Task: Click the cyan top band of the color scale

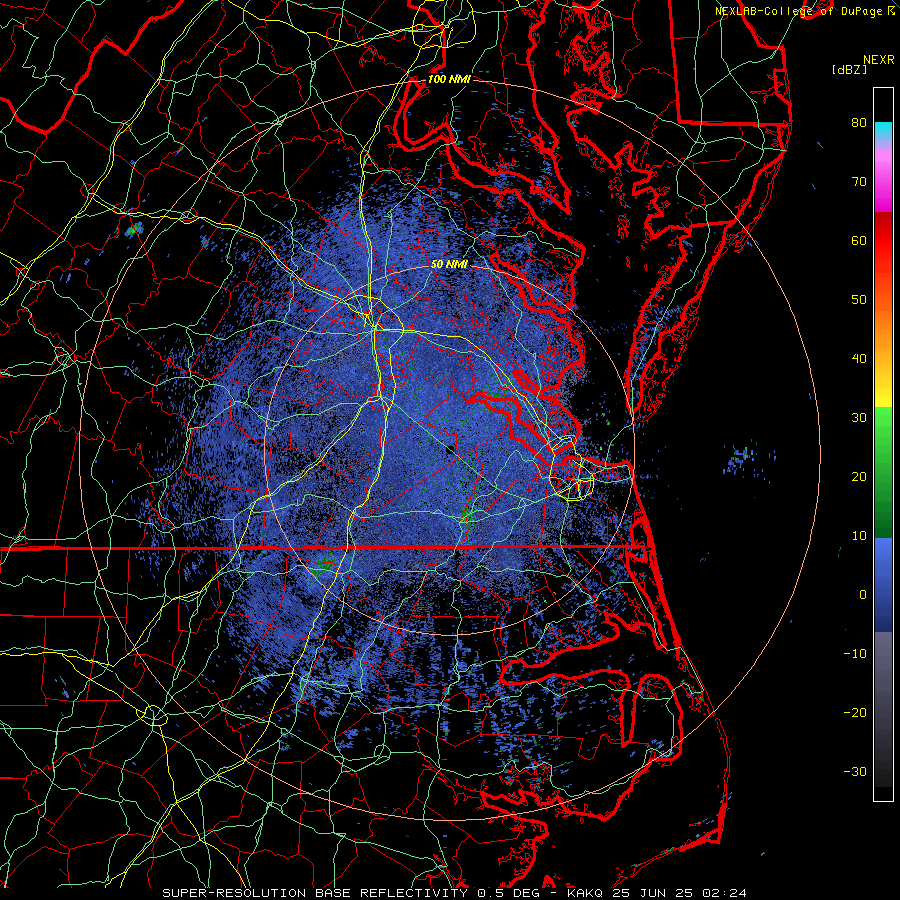Action: click(883, 131)
